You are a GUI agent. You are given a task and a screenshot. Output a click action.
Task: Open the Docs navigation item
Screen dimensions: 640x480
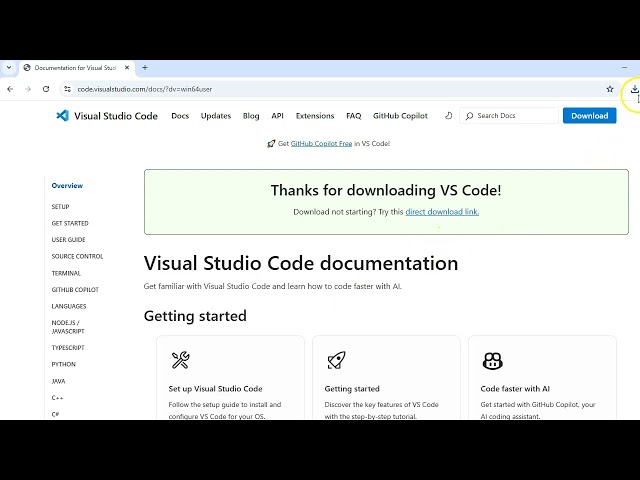coord(180,116)
